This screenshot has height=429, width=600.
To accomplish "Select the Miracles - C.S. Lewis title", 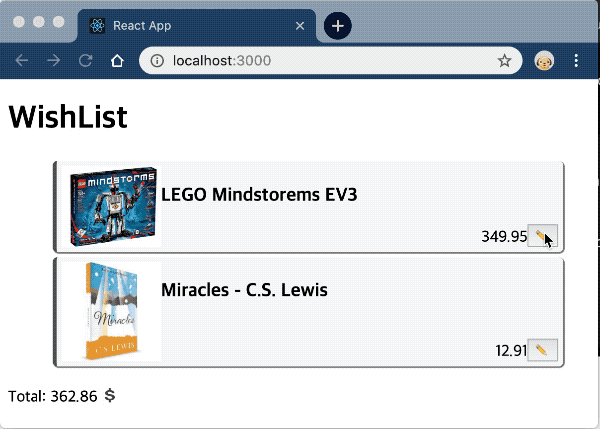I will point(244,291).
